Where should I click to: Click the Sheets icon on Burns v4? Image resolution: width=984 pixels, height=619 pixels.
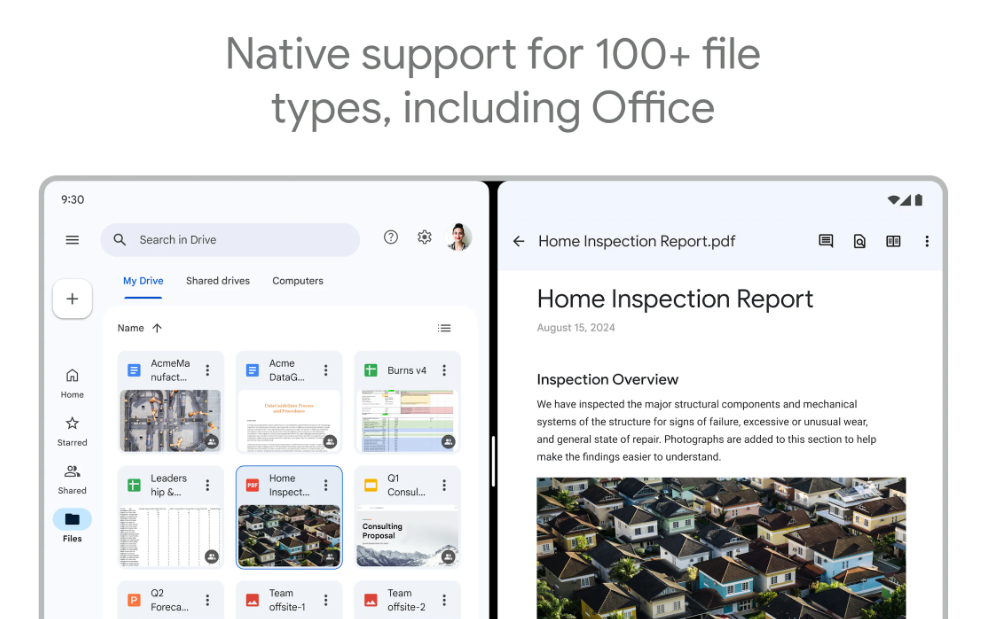(x=371, y=370)
